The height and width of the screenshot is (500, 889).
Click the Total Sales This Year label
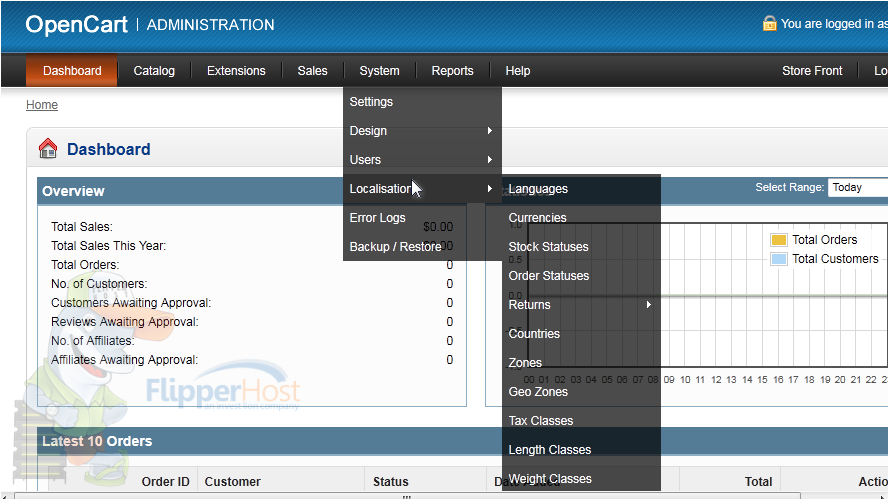coord(108,246)
